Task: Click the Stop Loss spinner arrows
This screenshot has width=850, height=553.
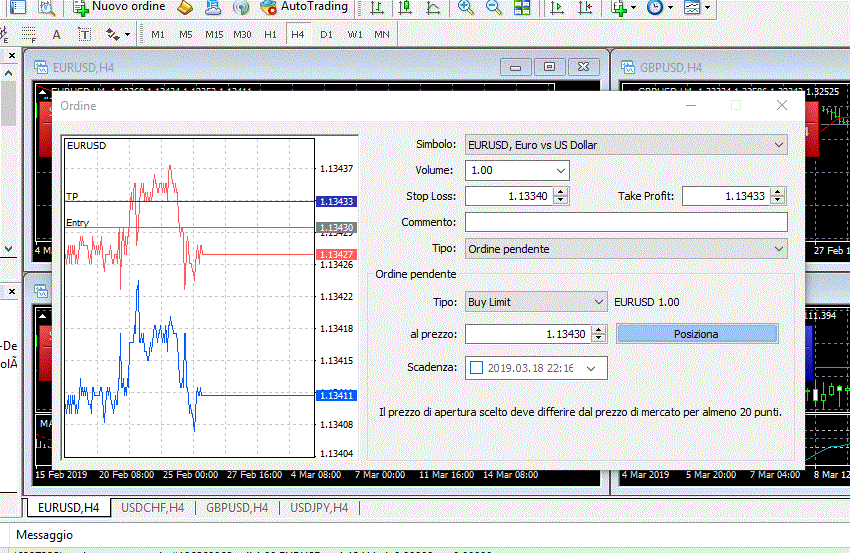Action: coord(561,196)
